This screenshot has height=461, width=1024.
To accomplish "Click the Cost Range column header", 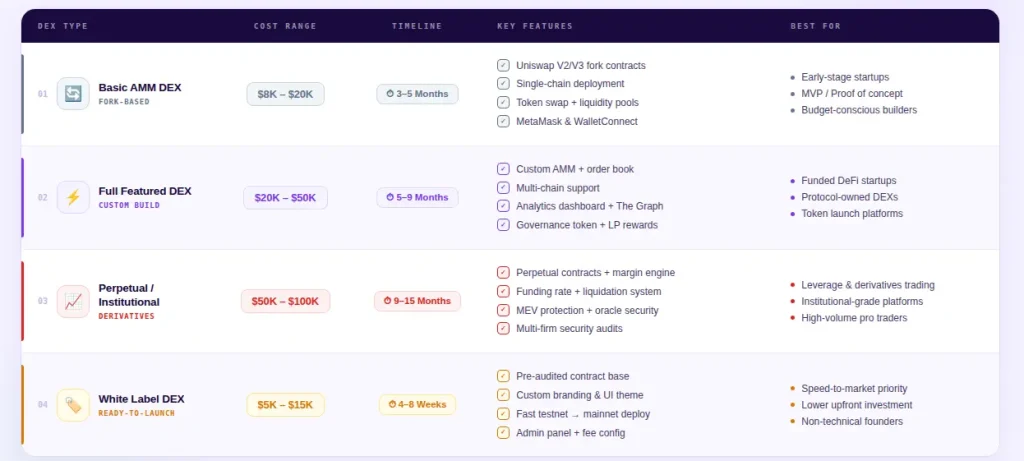I will click(x=285, y=26).
